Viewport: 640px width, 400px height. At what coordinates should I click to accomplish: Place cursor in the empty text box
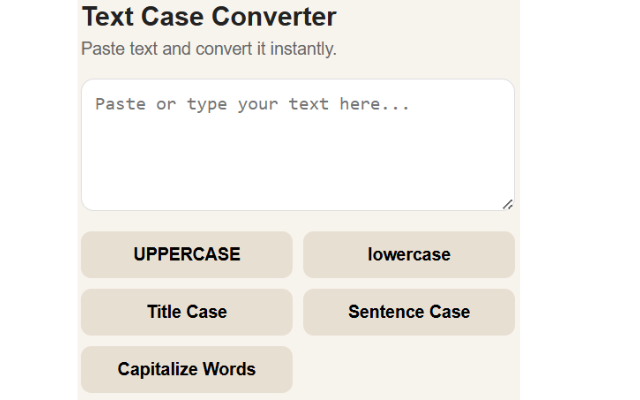298,145
